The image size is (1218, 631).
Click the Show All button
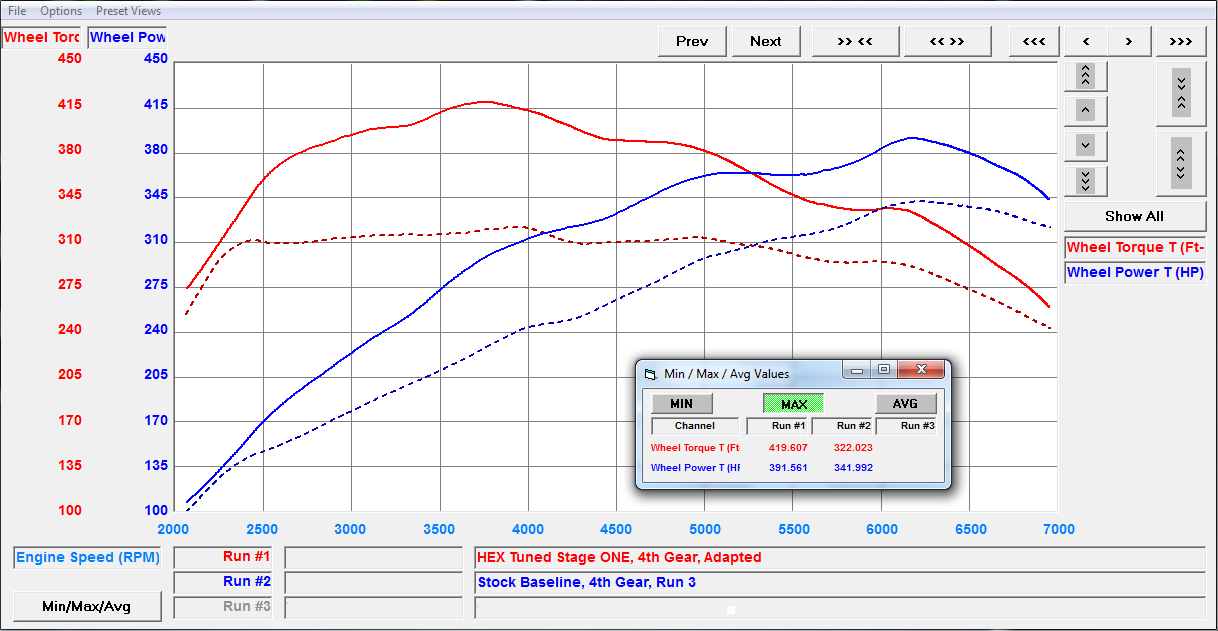coord(1134,216)
